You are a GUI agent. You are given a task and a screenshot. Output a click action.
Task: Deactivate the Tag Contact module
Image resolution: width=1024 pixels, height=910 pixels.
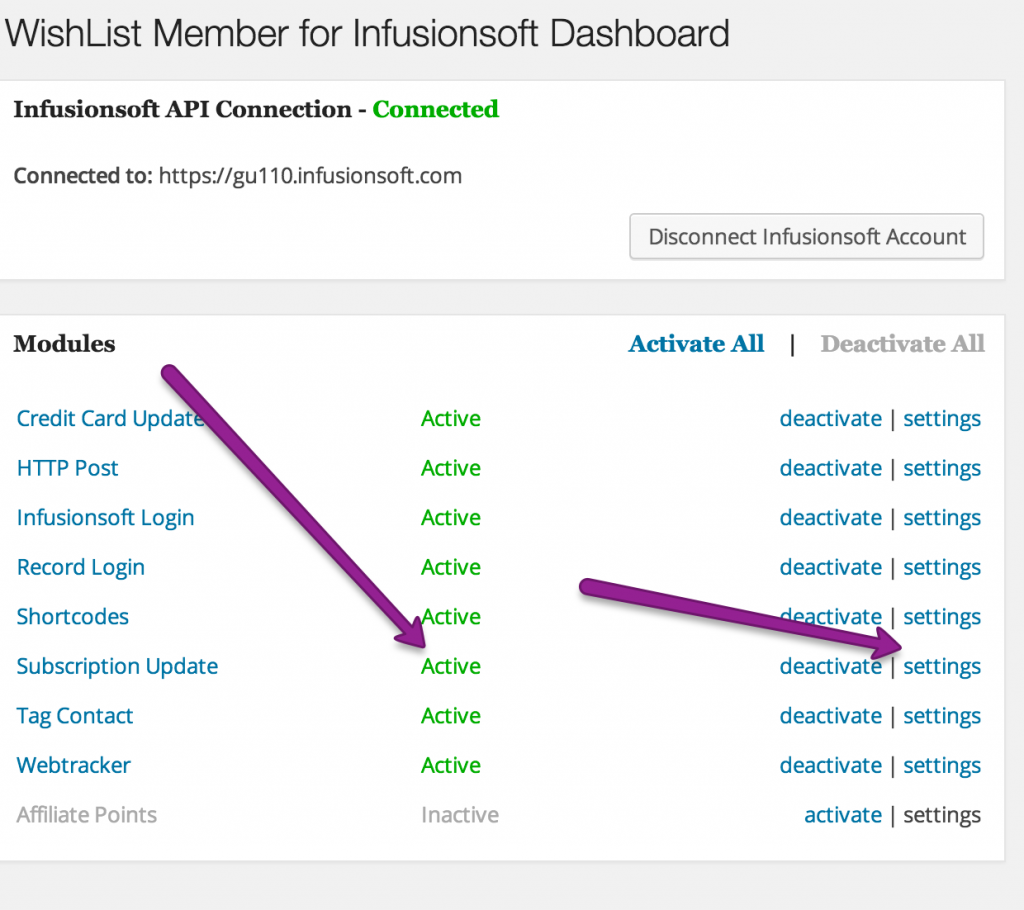point(831,716)
